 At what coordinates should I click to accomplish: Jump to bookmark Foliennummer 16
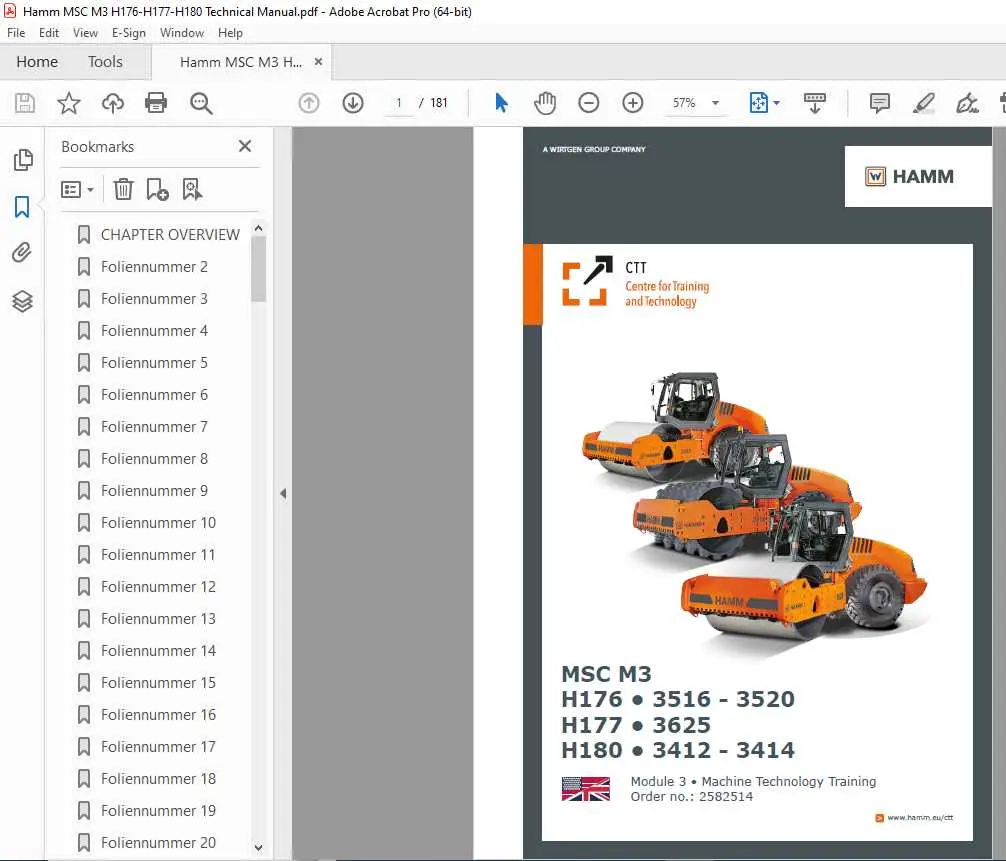(158, 715)
